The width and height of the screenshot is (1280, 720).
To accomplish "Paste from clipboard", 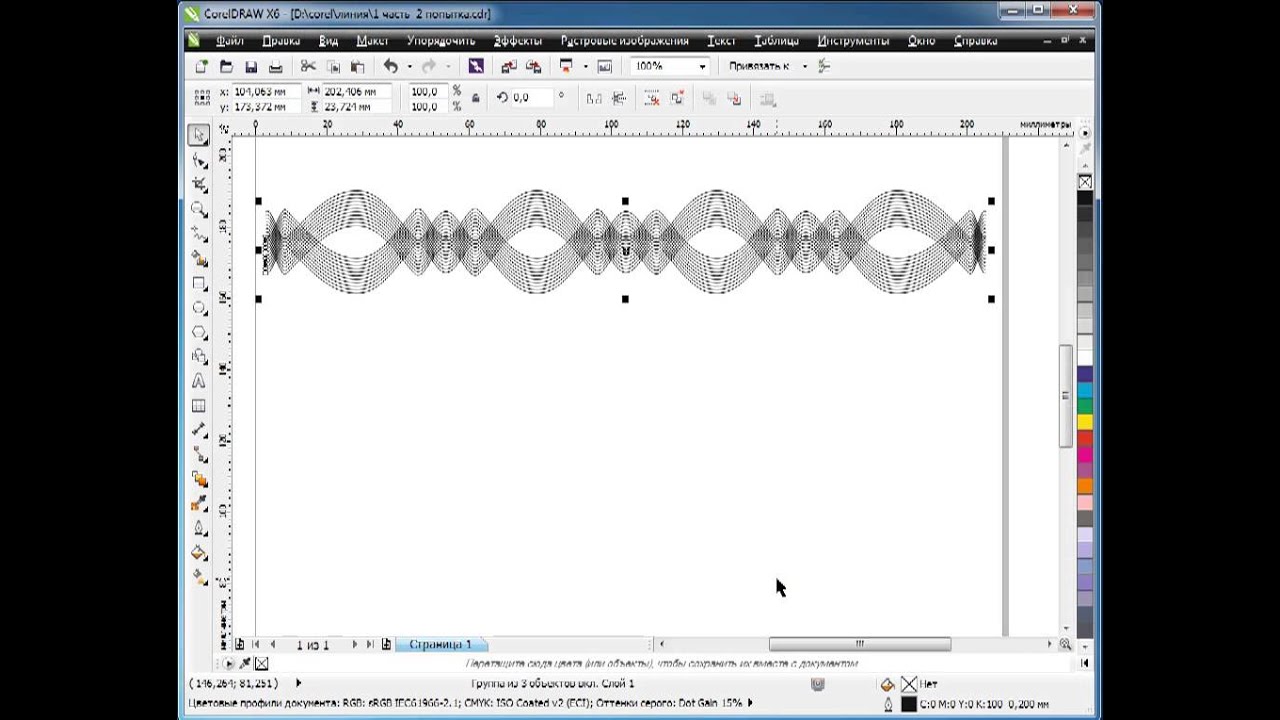I will [x=357, y=66].
